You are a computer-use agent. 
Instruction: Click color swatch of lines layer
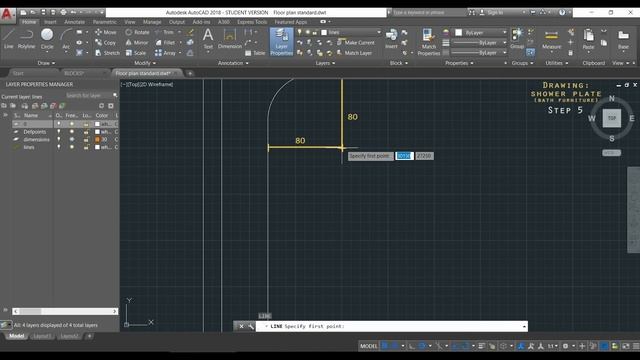[98, 147]
